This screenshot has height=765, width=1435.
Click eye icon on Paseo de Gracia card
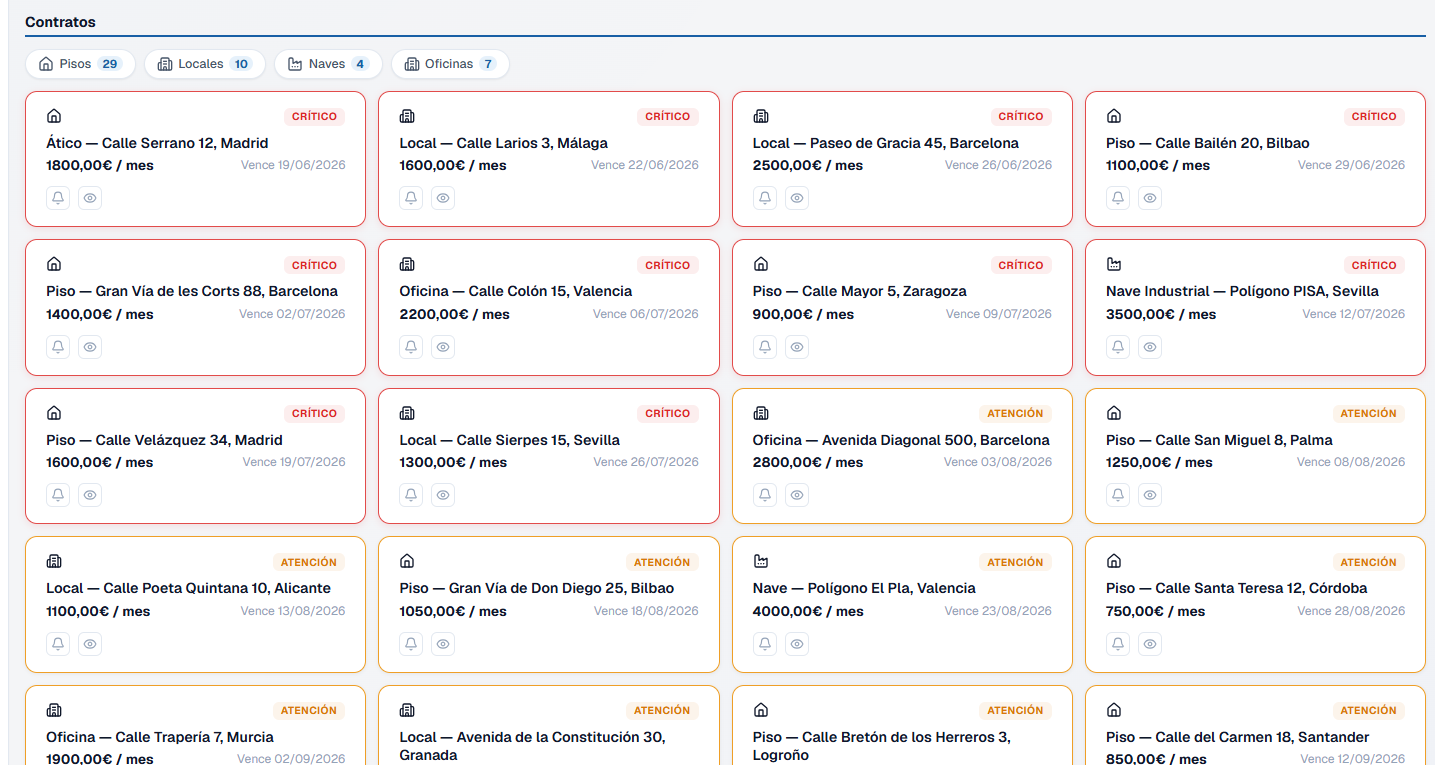(x=797, y=198)
